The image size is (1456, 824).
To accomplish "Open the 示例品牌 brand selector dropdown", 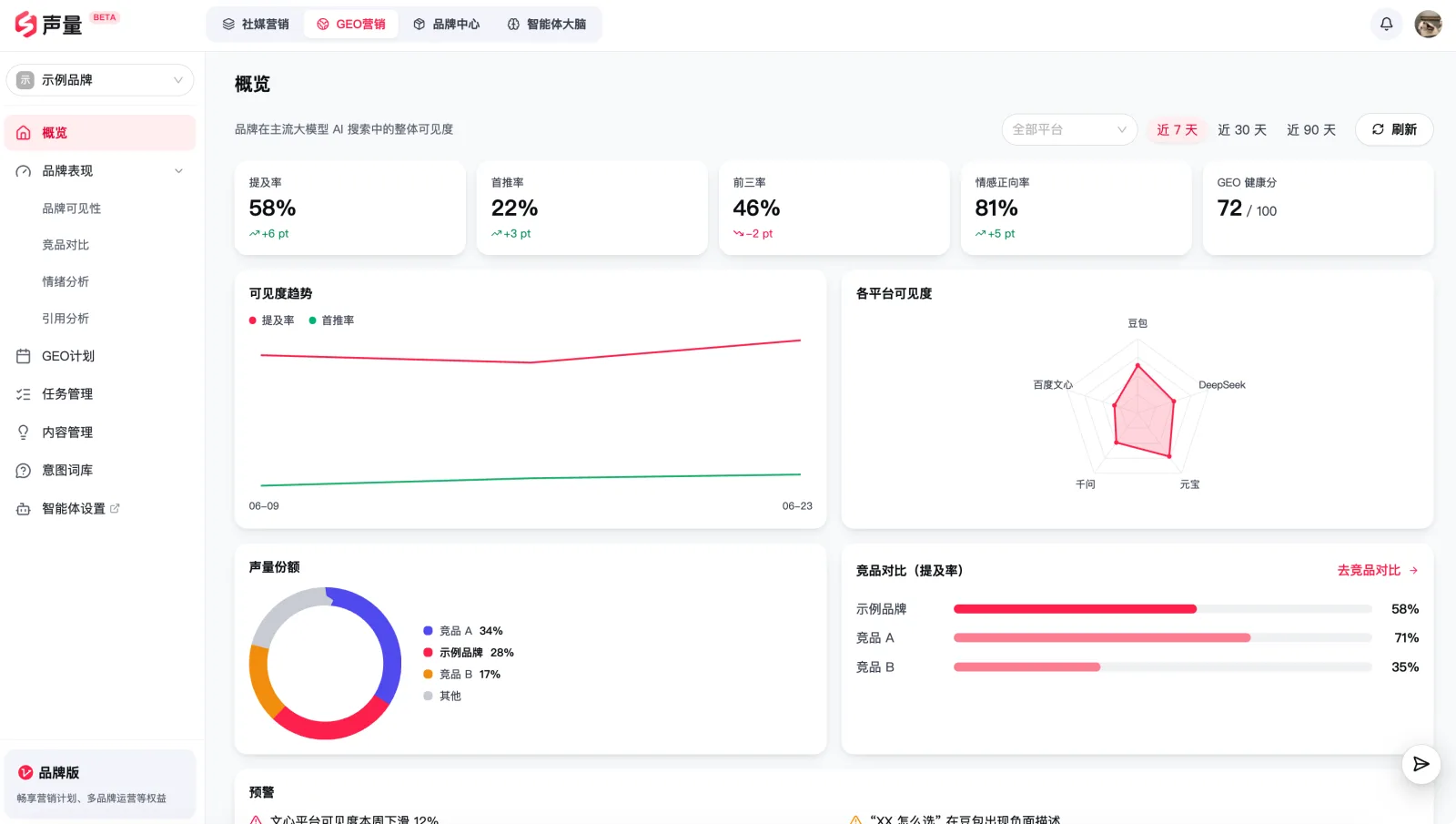I will (x=100, y=80).
